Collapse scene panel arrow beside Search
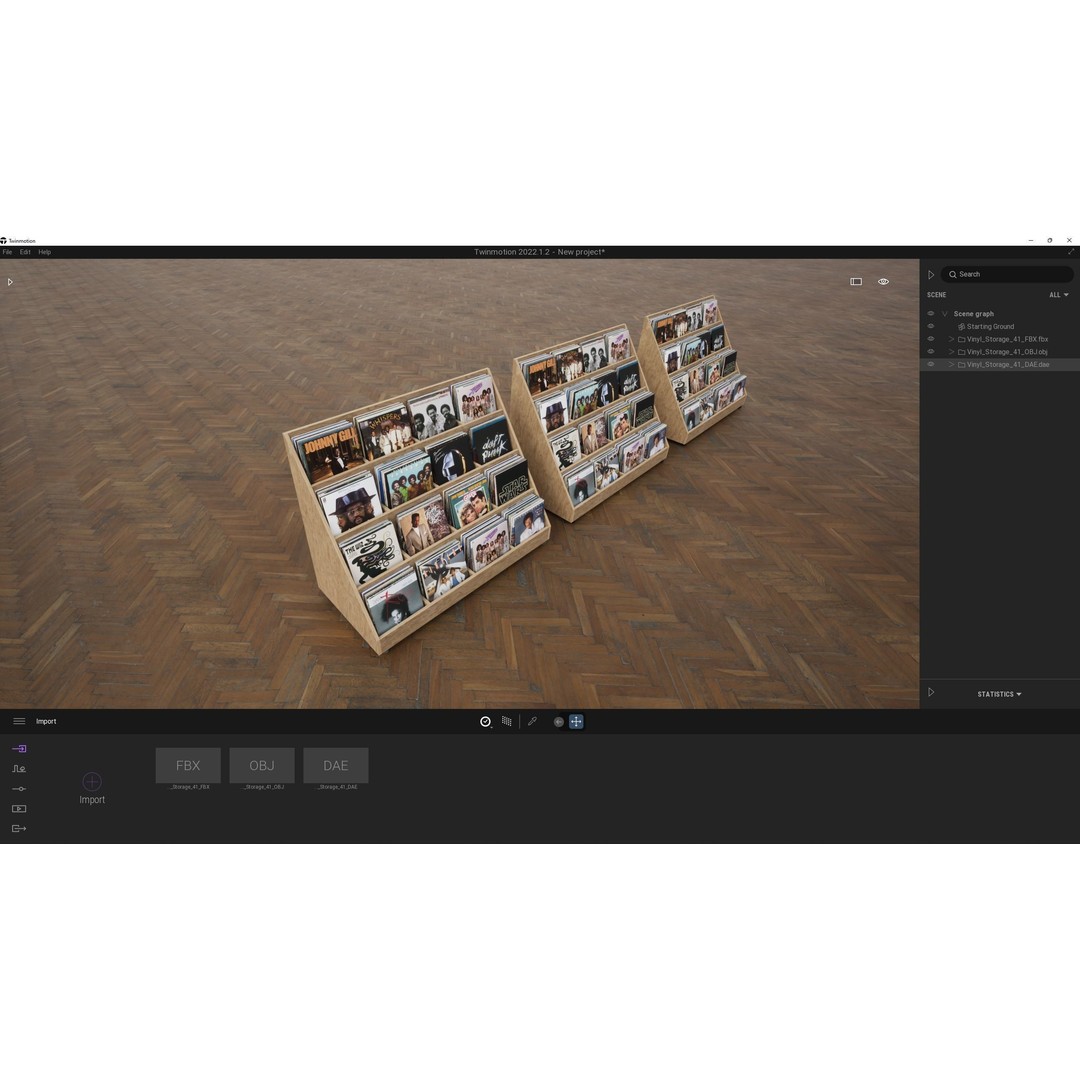 [x=931, y=275]
